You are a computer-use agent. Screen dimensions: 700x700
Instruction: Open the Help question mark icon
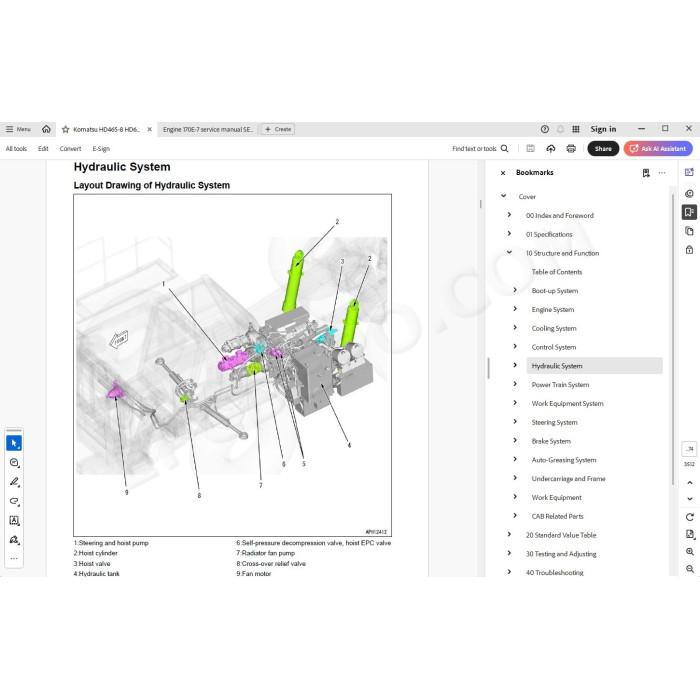545,129
